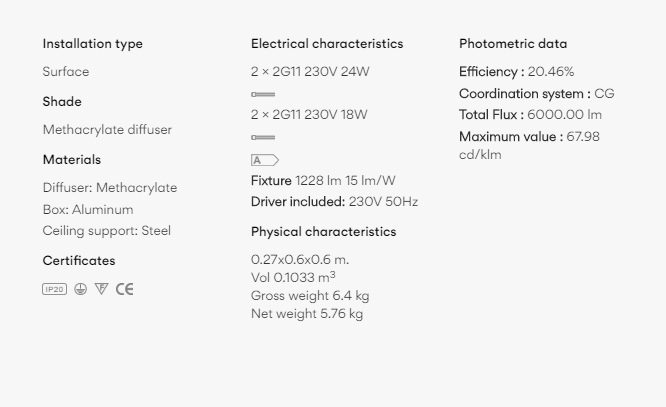
Task: Click the CE marking icon
Action: click(124, 289)
